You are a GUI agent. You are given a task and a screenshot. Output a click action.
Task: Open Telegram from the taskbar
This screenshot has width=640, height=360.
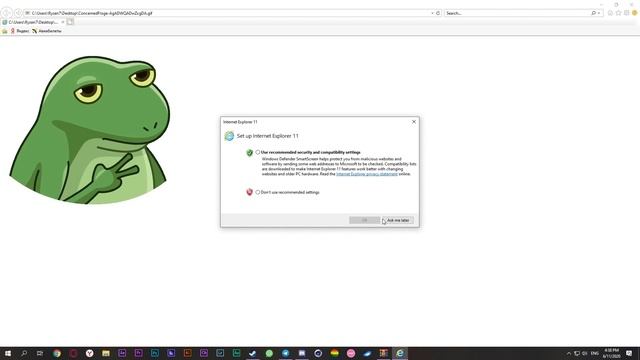(285, 353)
